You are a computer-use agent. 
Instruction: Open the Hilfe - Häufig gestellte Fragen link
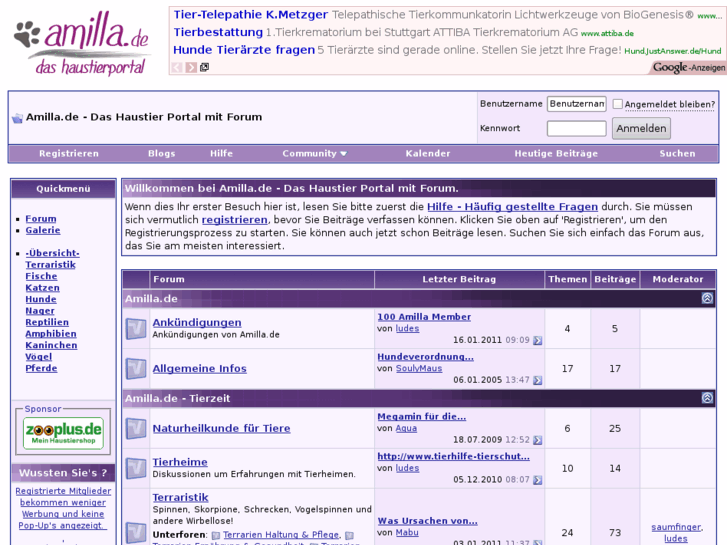tap(512, 207)
